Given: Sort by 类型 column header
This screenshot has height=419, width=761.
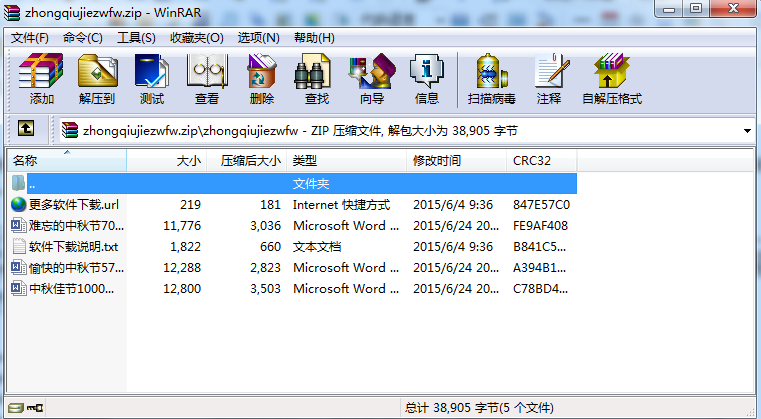Looking at the screenshot, I should (347, 160).
